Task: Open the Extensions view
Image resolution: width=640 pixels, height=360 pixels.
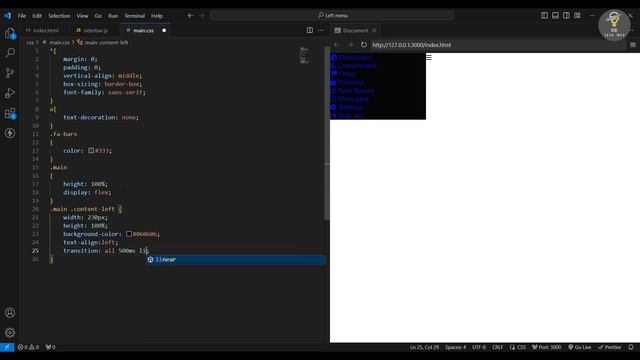Action: pyautogui.click(x=10, y=113)
